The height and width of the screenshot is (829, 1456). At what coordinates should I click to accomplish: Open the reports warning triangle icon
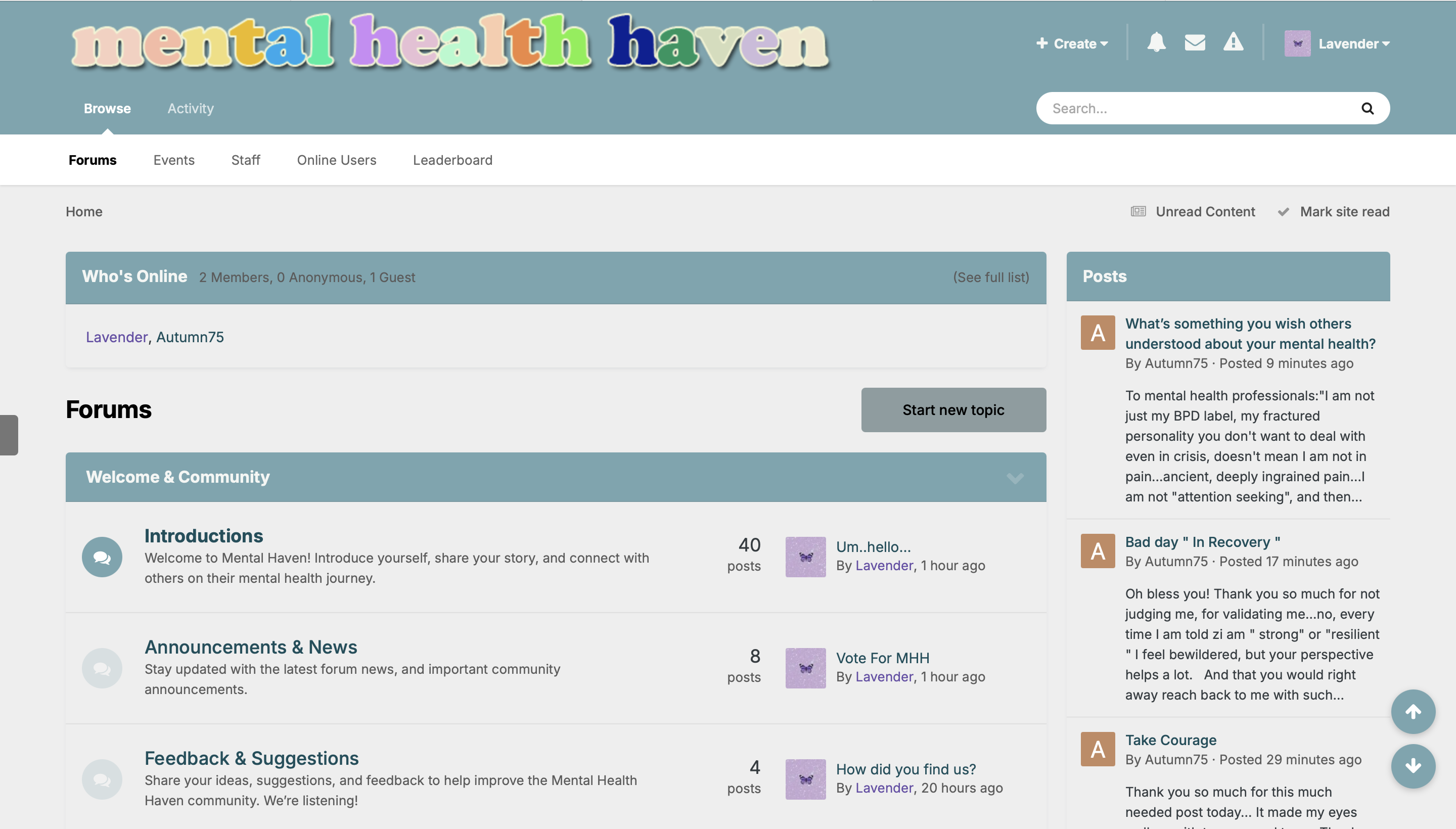coord(1234,42)
